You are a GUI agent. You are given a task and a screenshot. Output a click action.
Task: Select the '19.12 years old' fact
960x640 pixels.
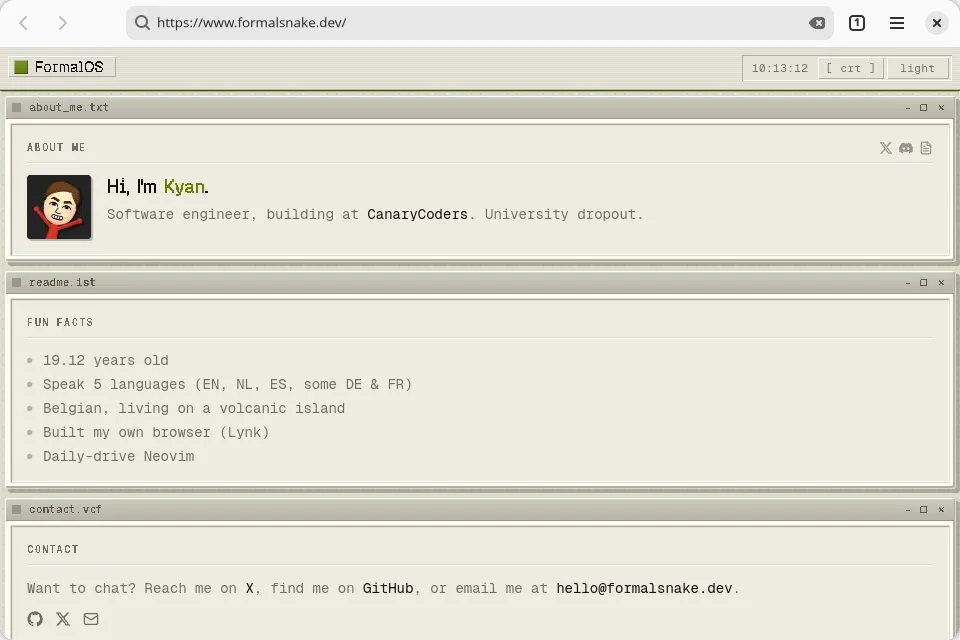(105, 360)
